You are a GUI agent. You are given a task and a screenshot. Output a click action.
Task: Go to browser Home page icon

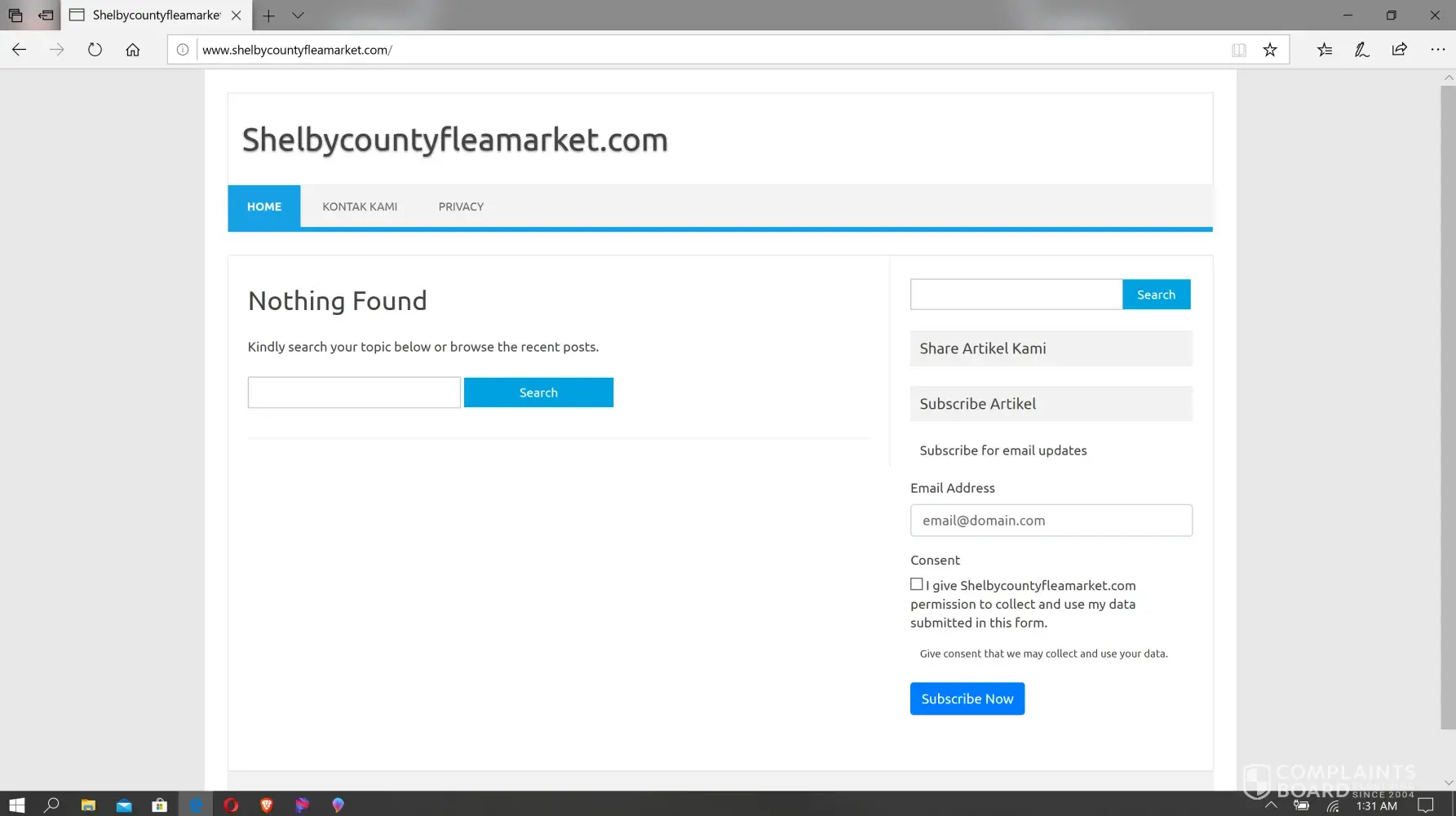tap(133, 50)
